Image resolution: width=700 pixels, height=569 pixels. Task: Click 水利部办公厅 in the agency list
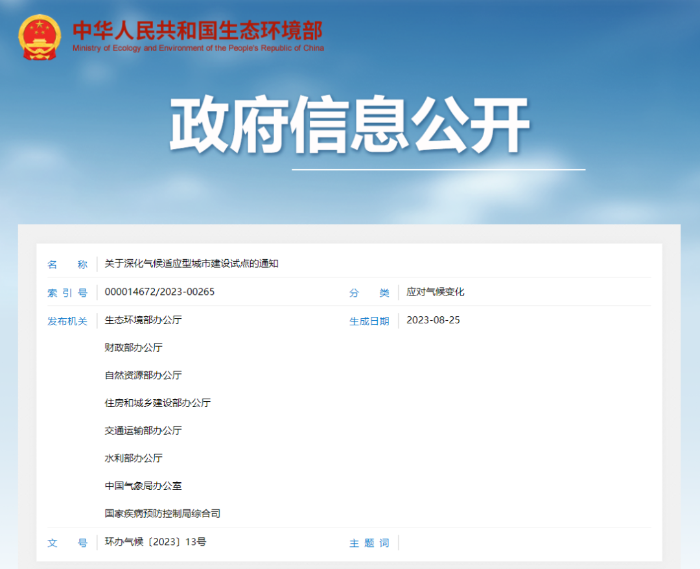click(133, 458)
